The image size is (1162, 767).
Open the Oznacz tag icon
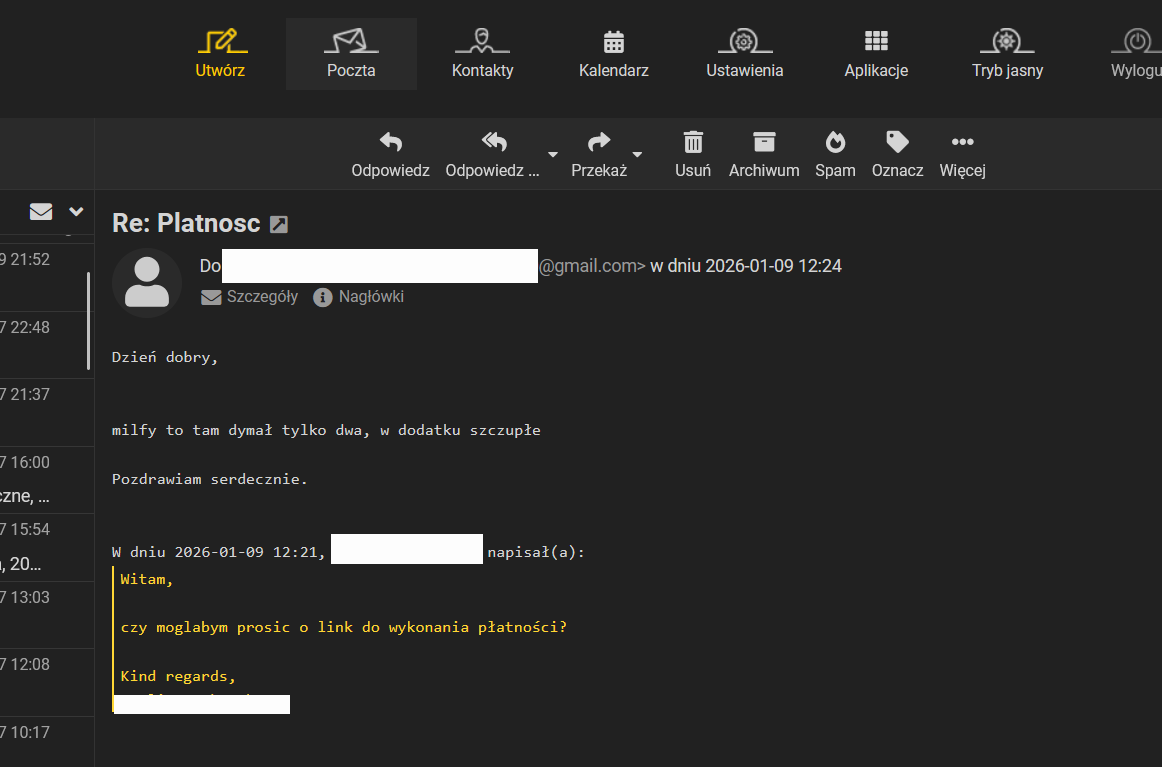897,142
